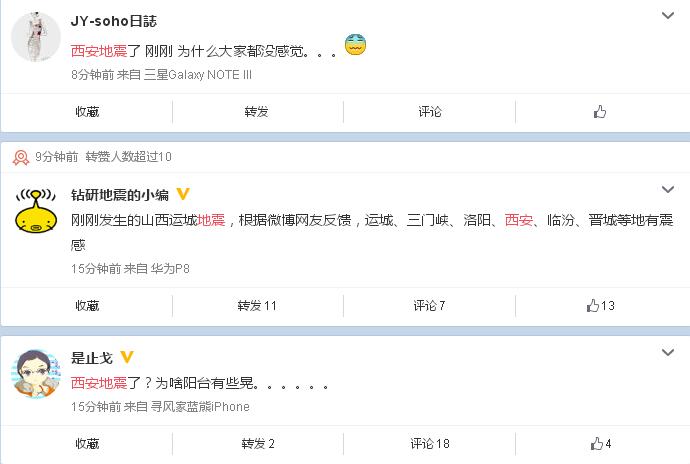Open the yellow chick avatar of 钻研地震的小编
Screen dimensions: 690x464
coord(36,210)
